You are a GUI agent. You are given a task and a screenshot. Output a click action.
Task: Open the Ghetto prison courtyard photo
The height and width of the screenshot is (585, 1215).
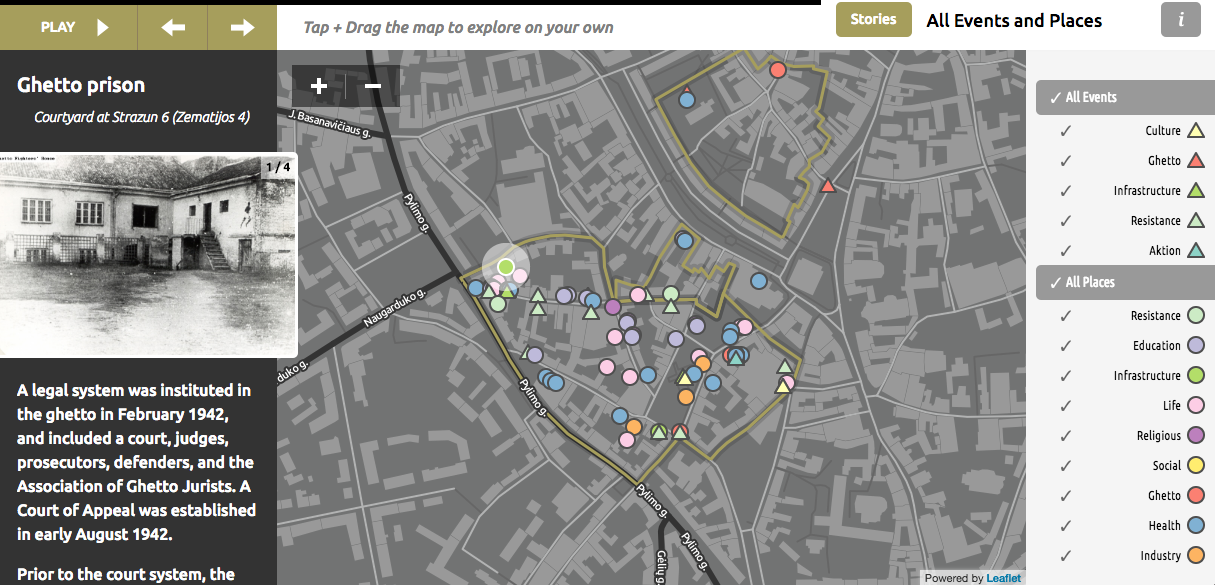tap(148, 255)
